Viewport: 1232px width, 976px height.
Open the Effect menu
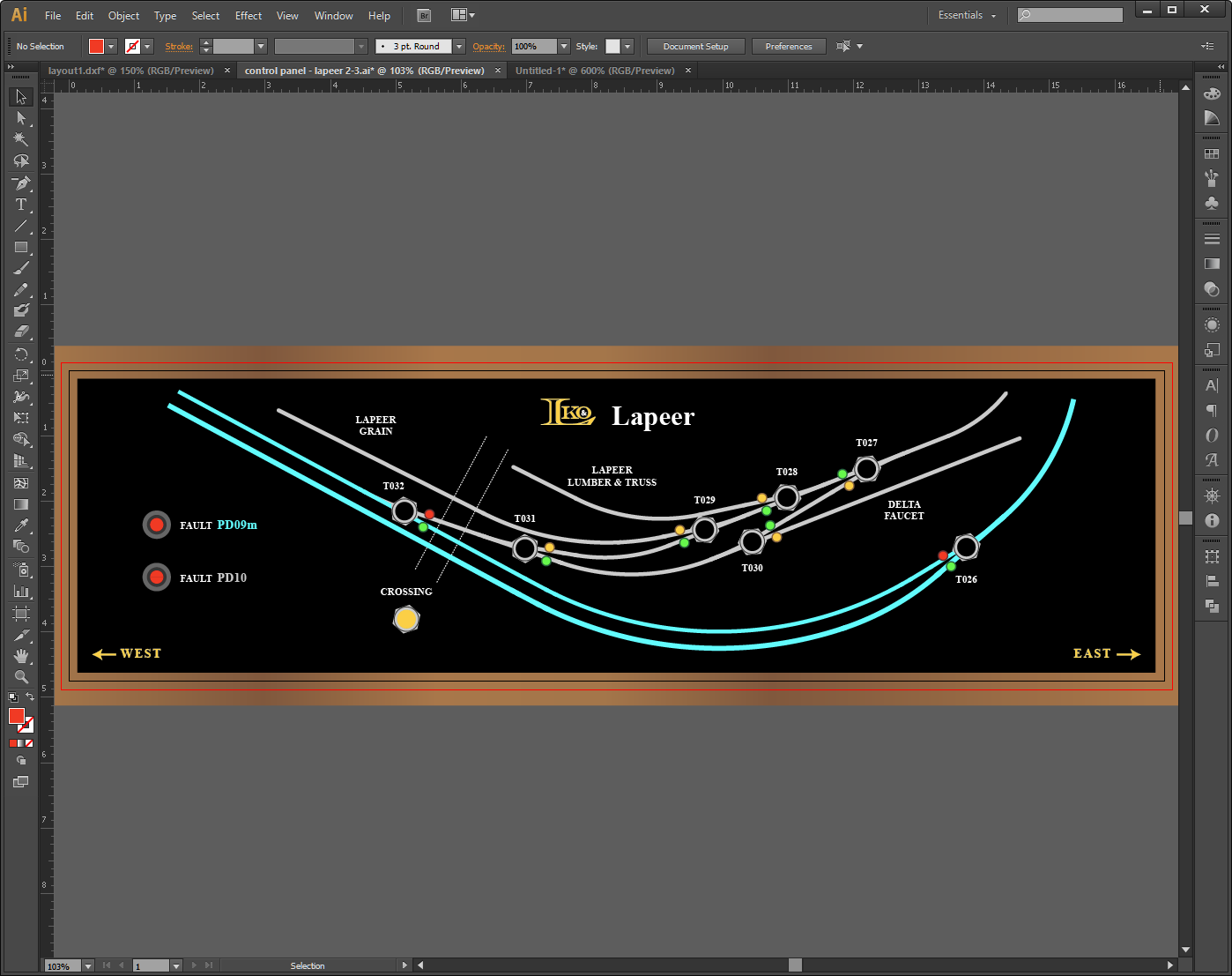[x=248, y=16]
